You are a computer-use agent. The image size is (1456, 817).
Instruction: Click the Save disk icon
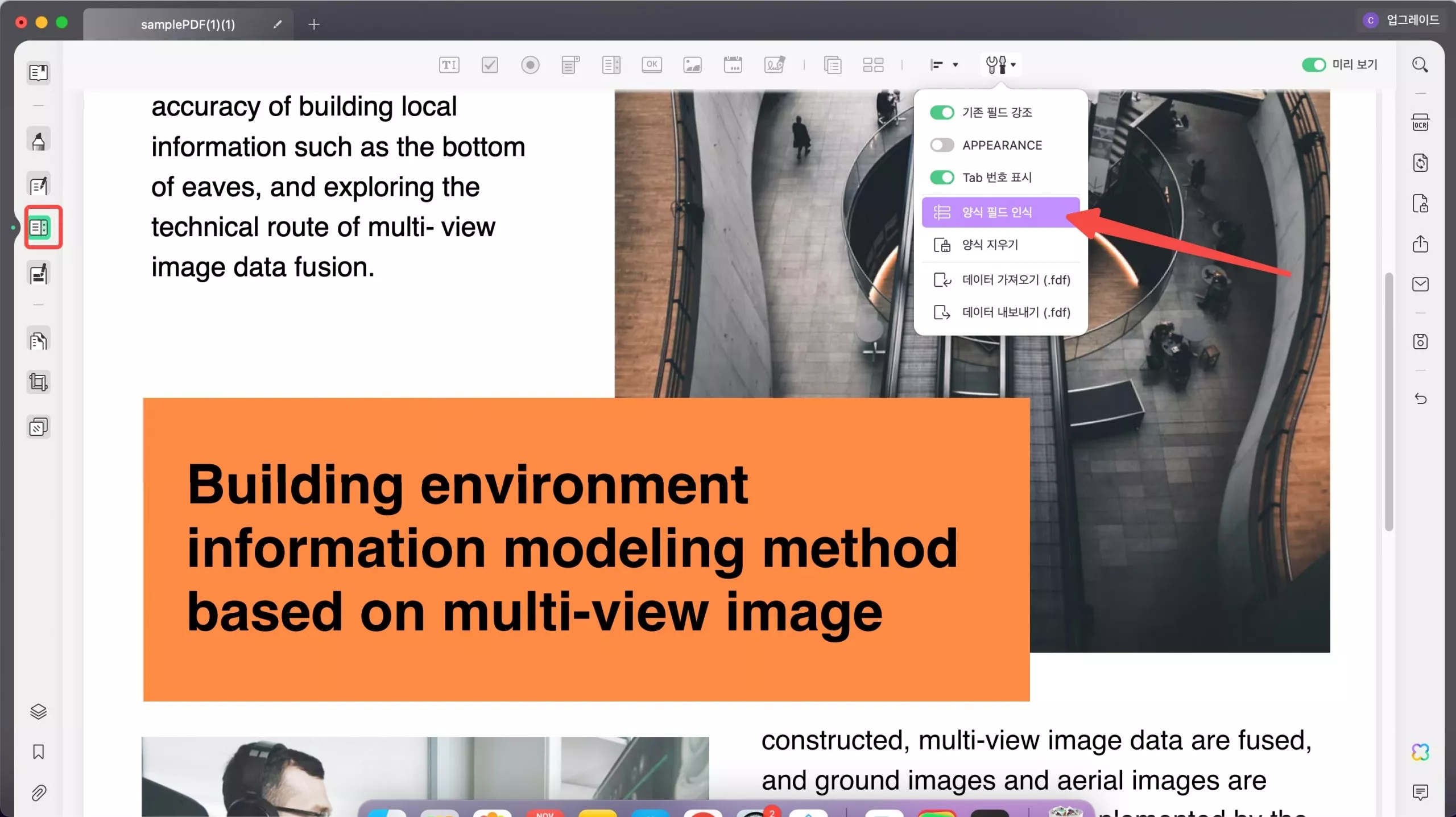[x=1420, y=341]
